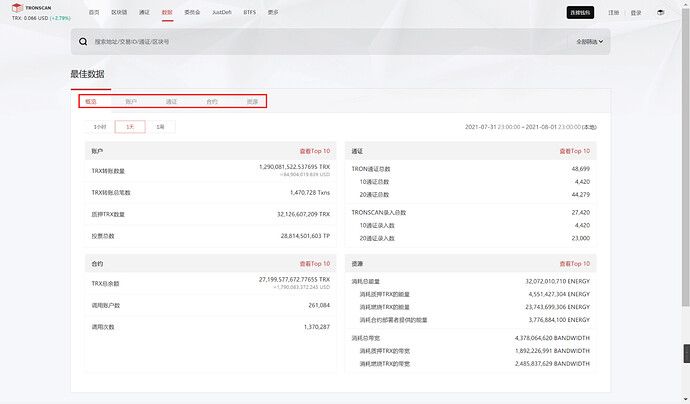The image size is (690, 404).
Task: Select the 1小时 time range
Action: (x=100, y=127)
